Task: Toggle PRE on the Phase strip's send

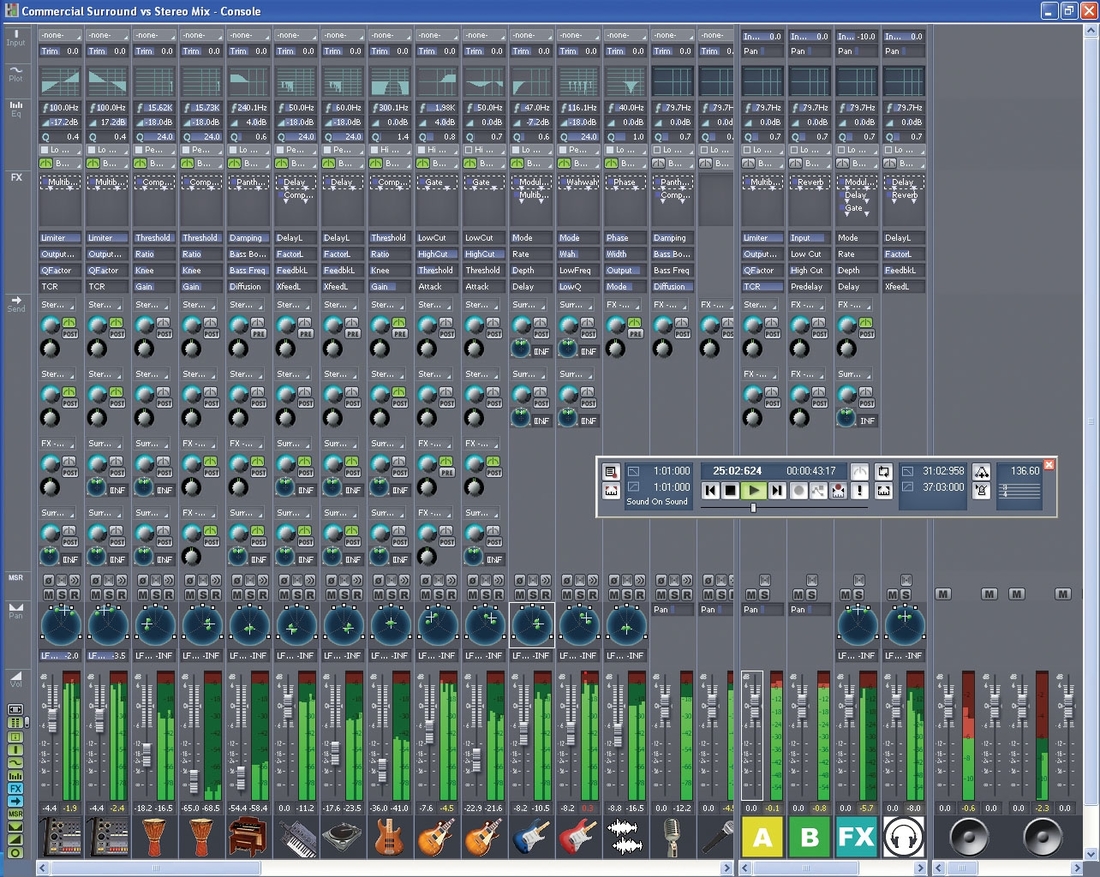Action: click(636, 334)
